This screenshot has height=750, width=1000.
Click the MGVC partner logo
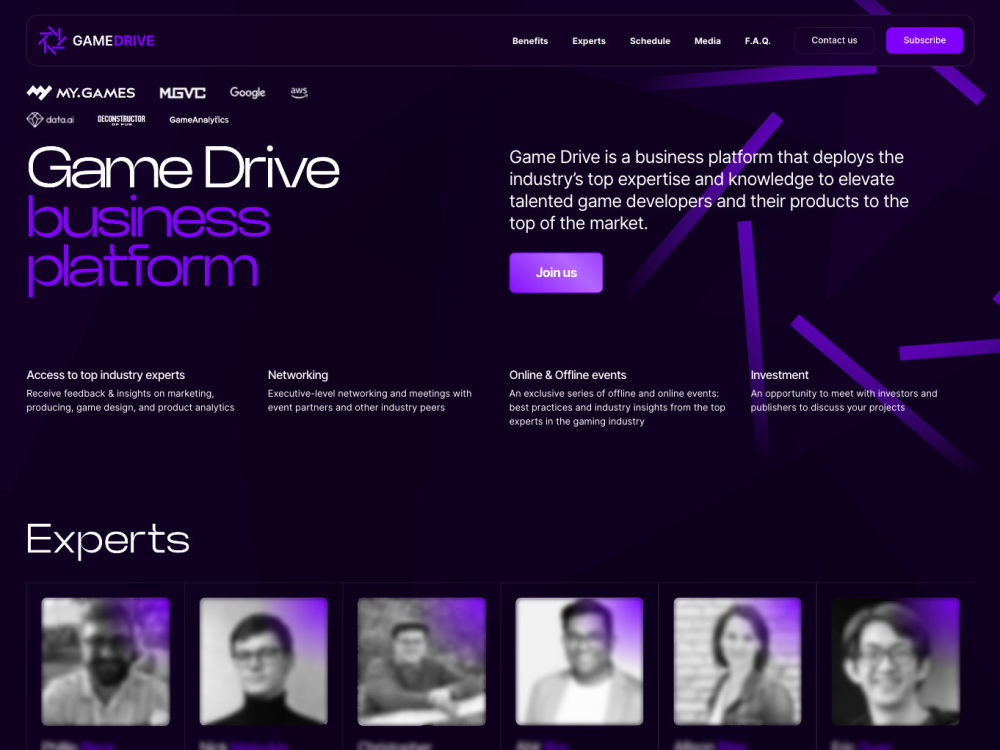[x=182, y=93]
